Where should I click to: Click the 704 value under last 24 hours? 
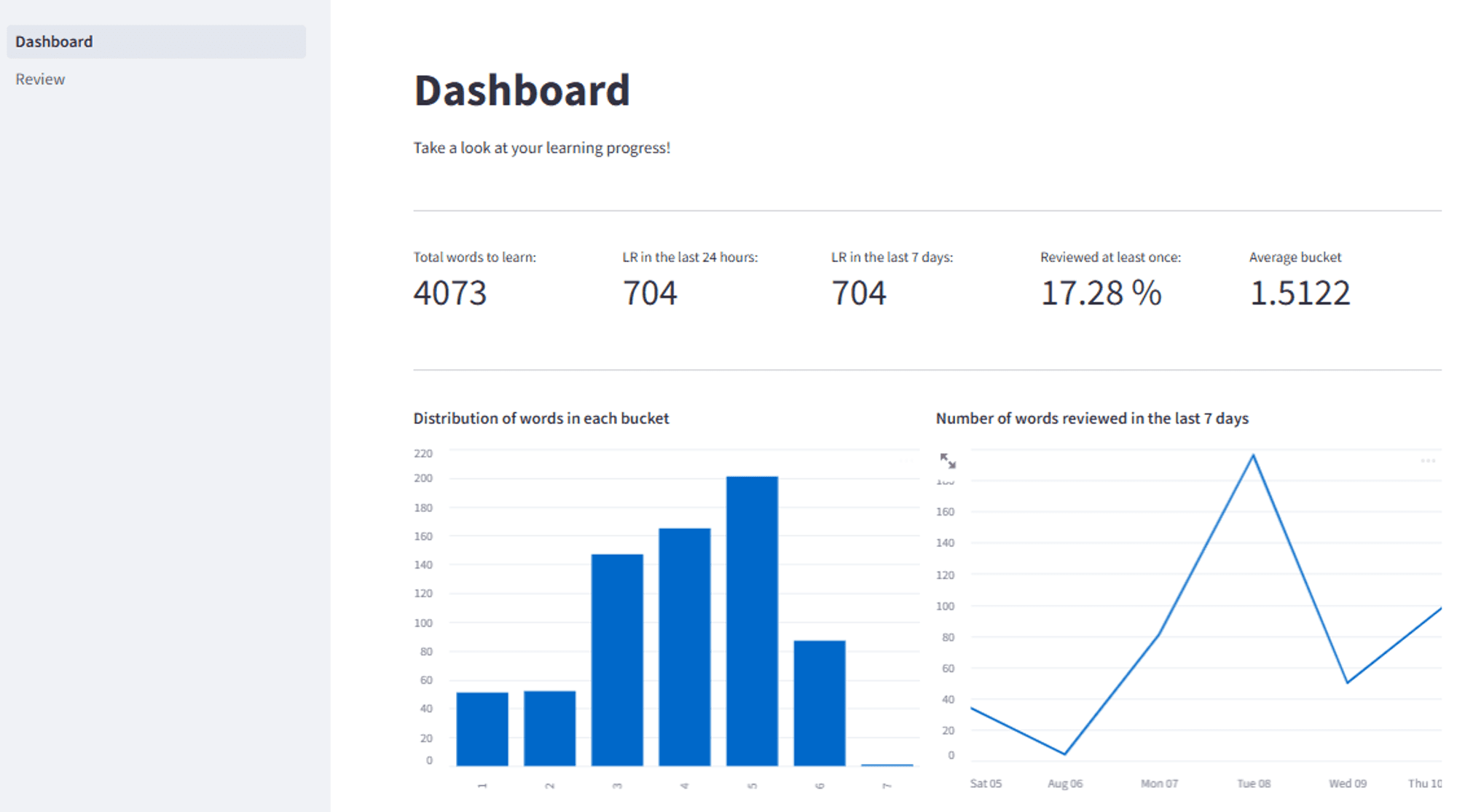pos(650,293)
